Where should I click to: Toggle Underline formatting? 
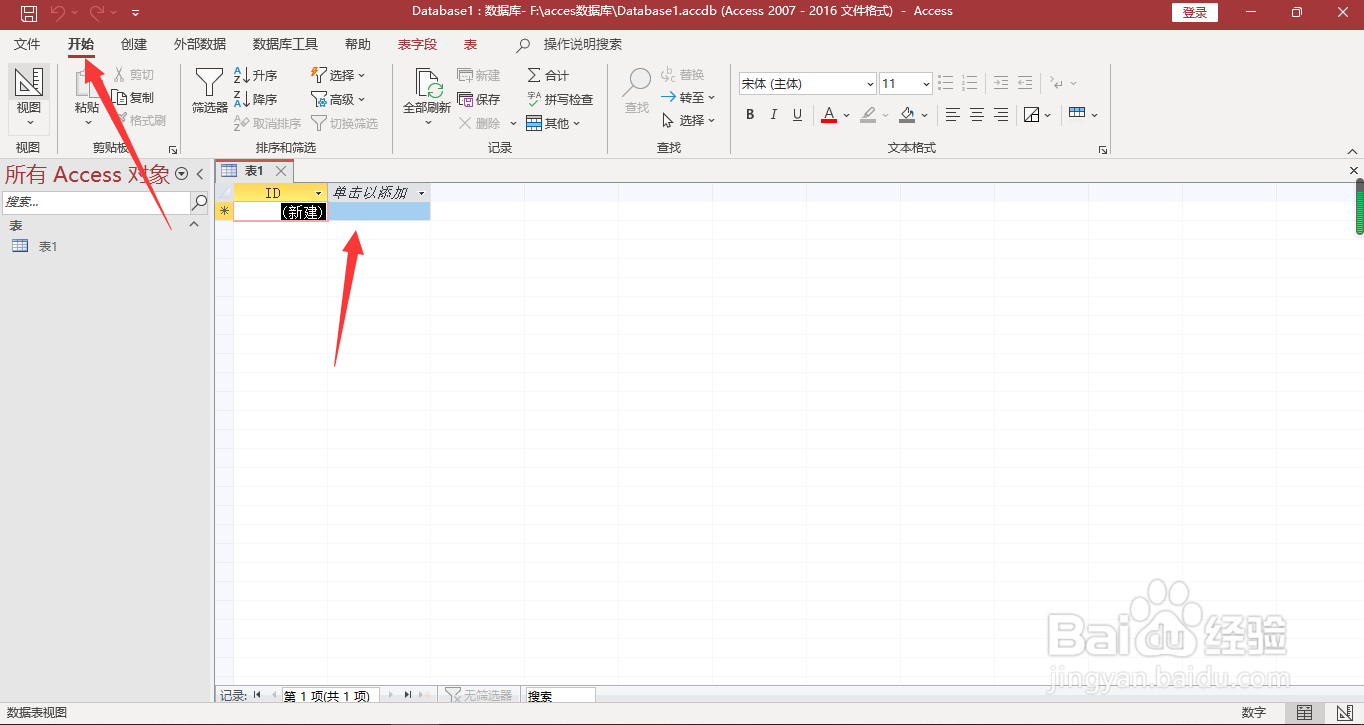click(x=797, y=115)
